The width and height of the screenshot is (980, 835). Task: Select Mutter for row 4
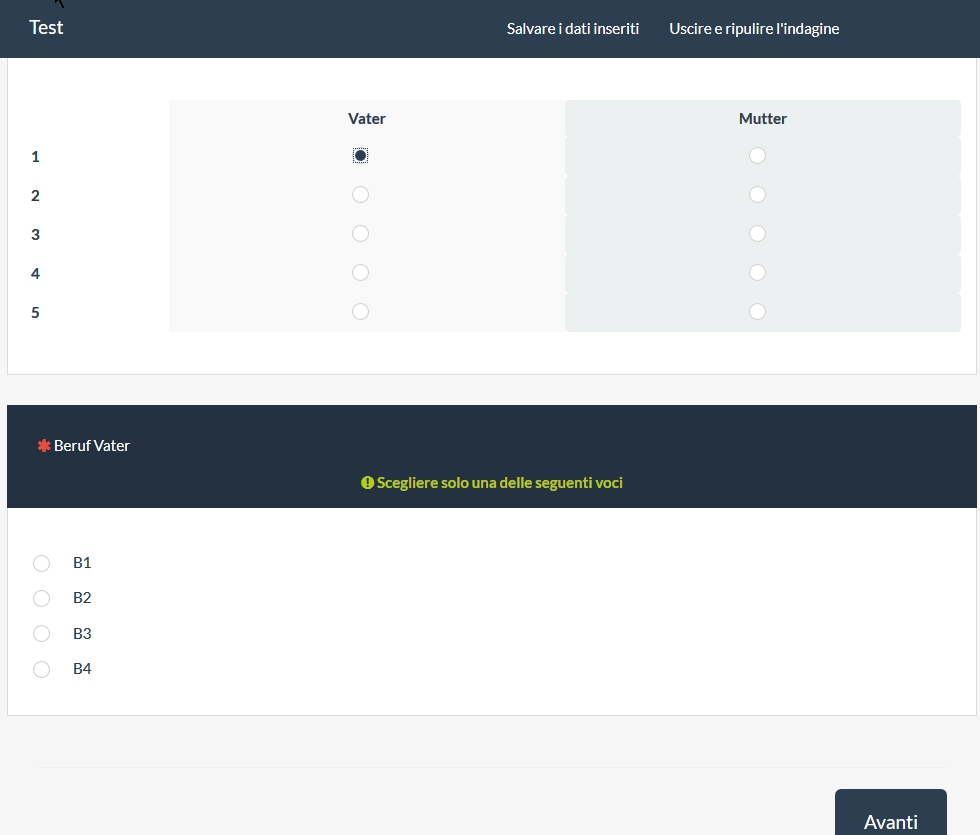coord(757,273)
